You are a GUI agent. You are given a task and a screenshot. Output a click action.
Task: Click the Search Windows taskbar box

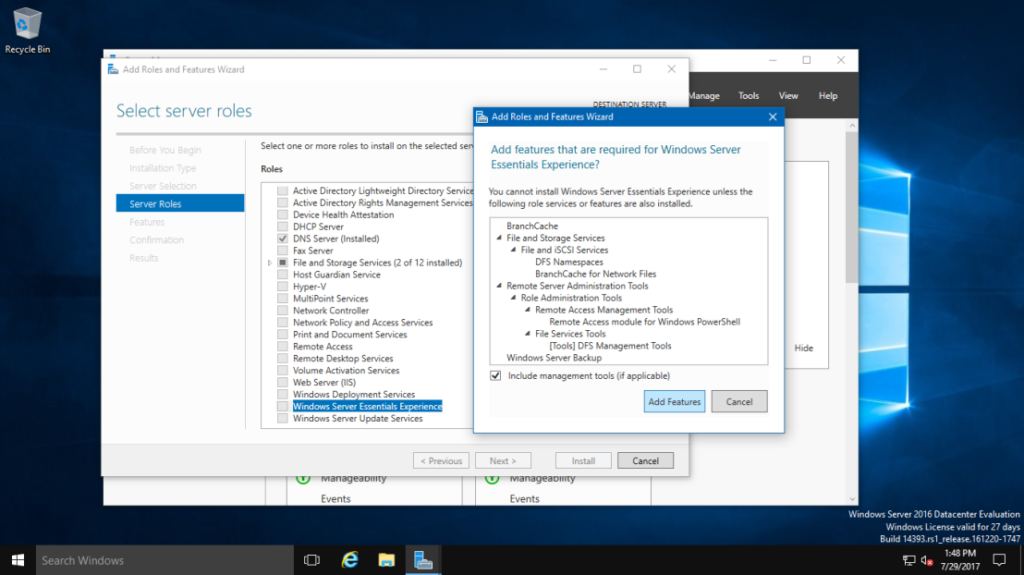[165, 560]
